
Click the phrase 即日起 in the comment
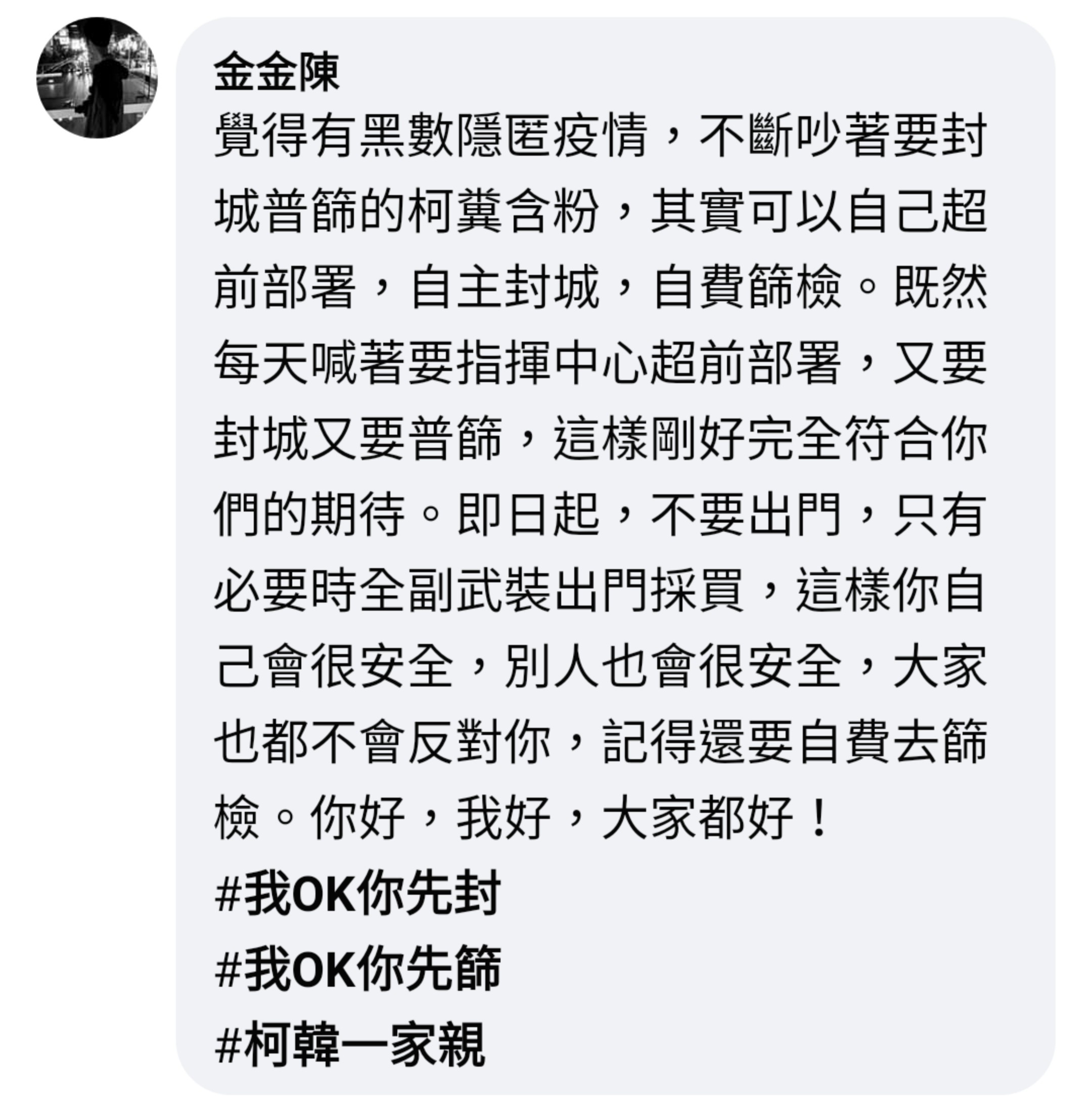click(529, 514)
